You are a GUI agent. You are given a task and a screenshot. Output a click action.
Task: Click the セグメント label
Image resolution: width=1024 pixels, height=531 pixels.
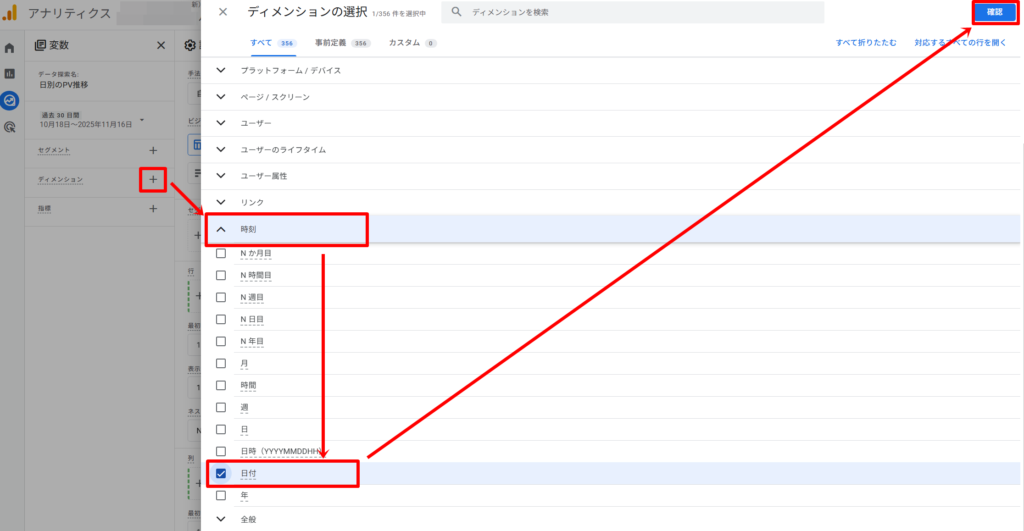54,150
